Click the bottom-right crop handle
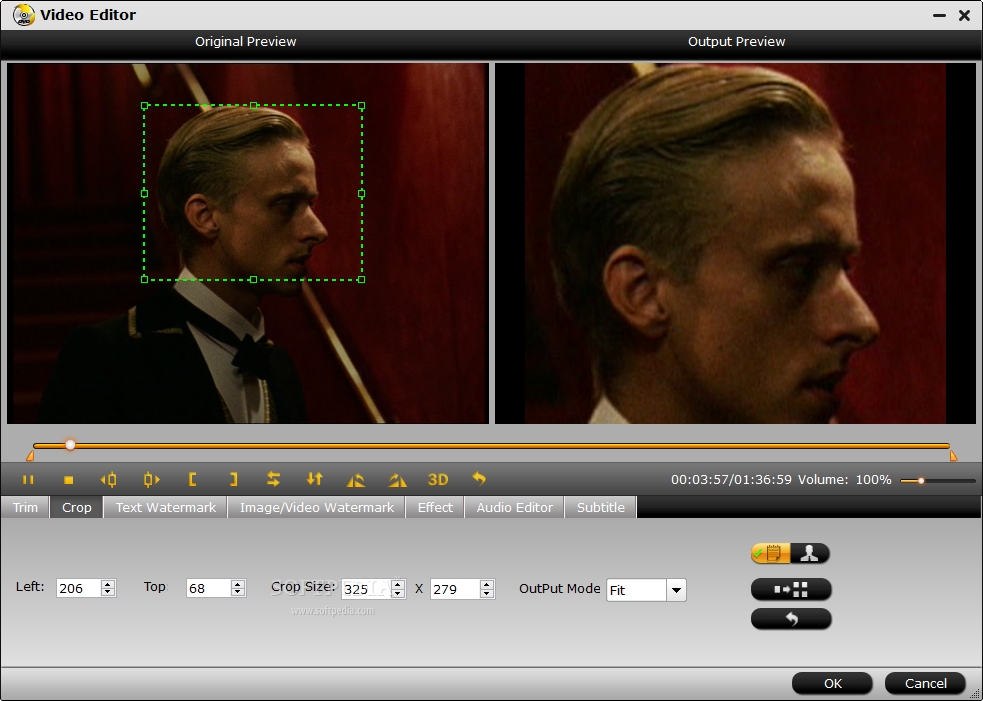The width and height of the screenshot is (983, 701). pyautogui.click(x=362, y=279)
